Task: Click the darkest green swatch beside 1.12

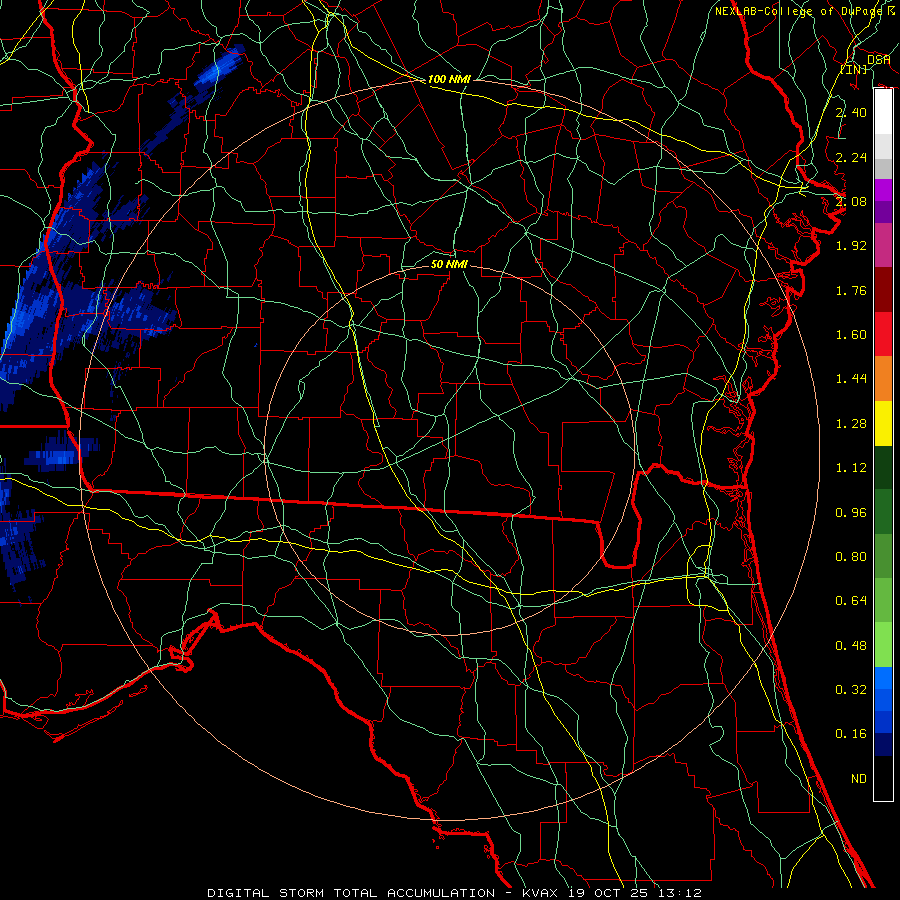Action: click(883, 467)
